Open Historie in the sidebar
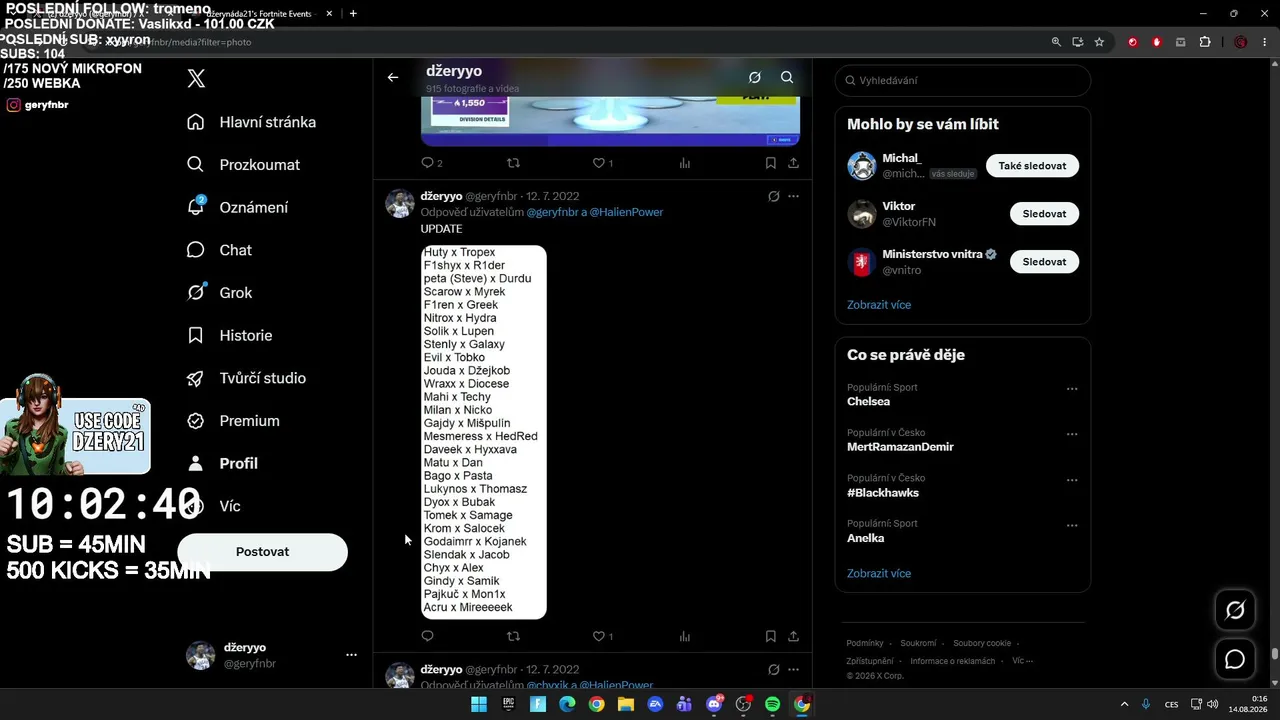Viewport: 1280px width, 720px height. pos(230,336)
